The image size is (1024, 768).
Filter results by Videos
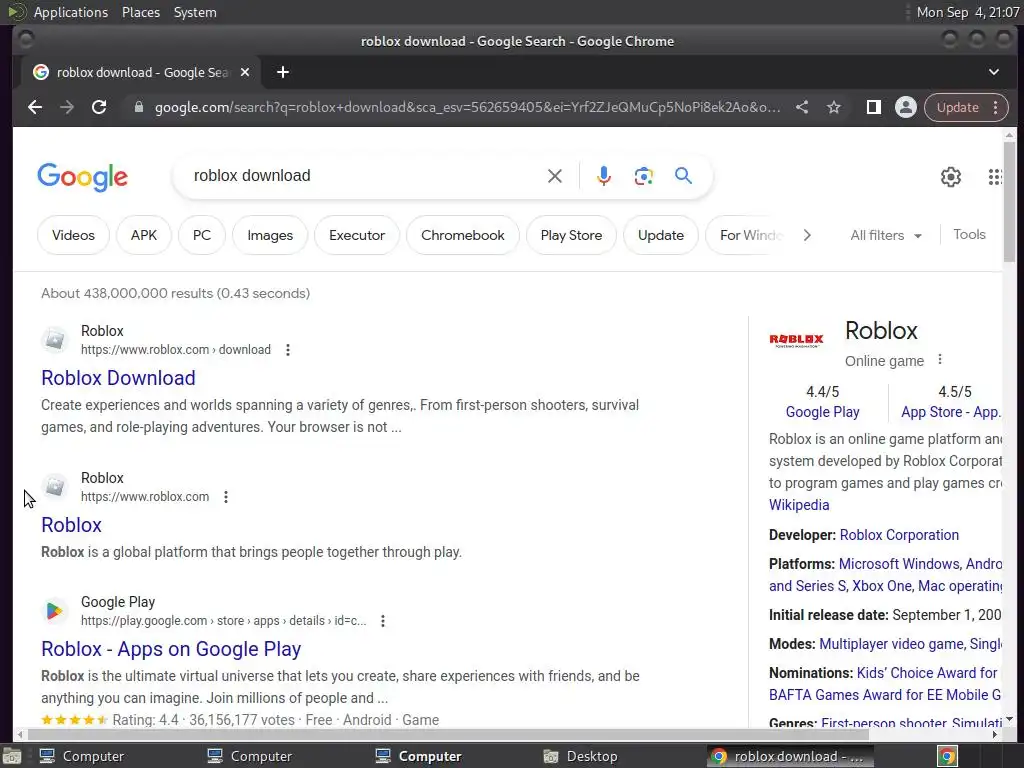[73, 235]
